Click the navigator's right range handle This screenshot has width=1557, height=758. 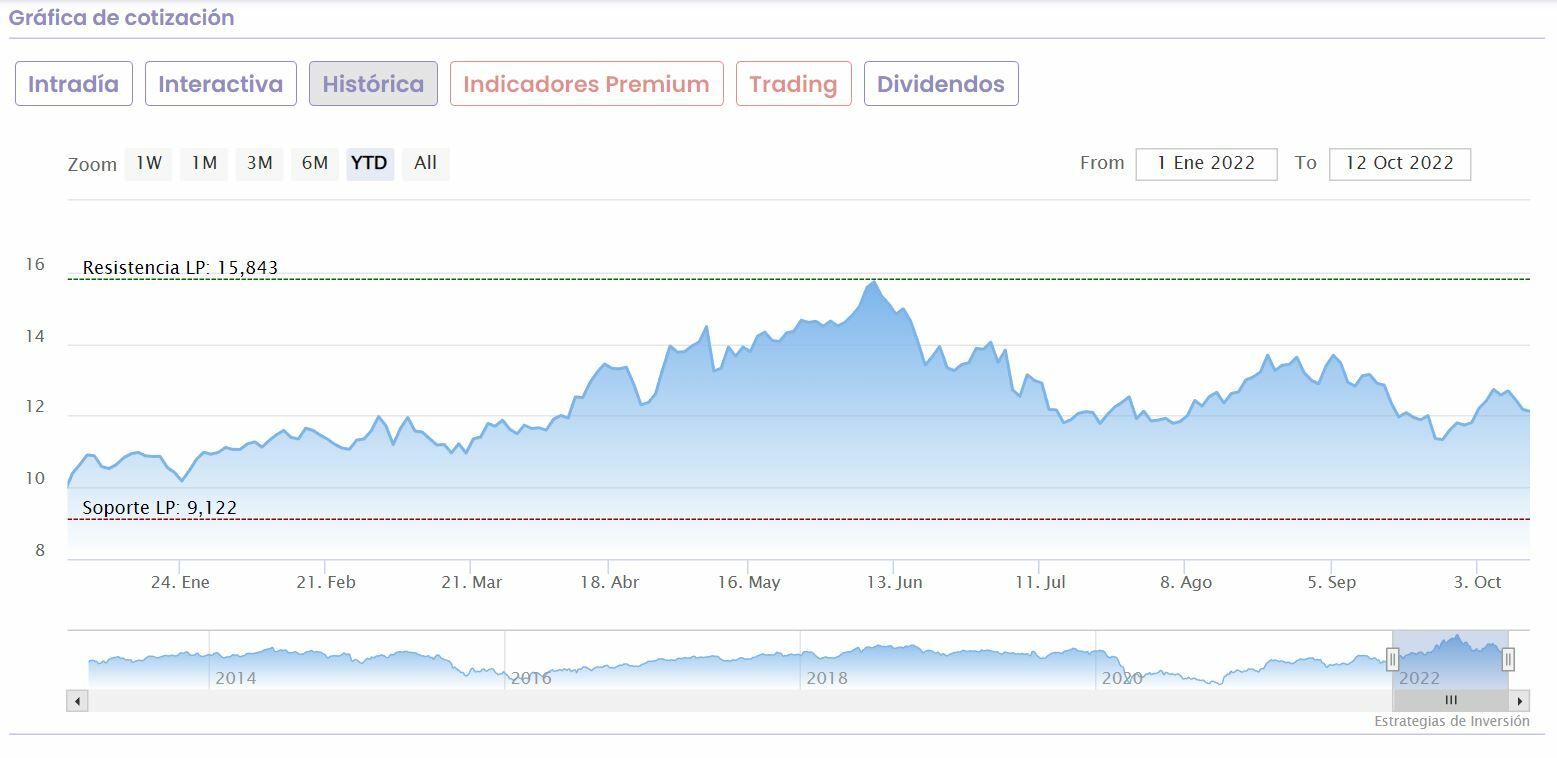[1508, 659]
